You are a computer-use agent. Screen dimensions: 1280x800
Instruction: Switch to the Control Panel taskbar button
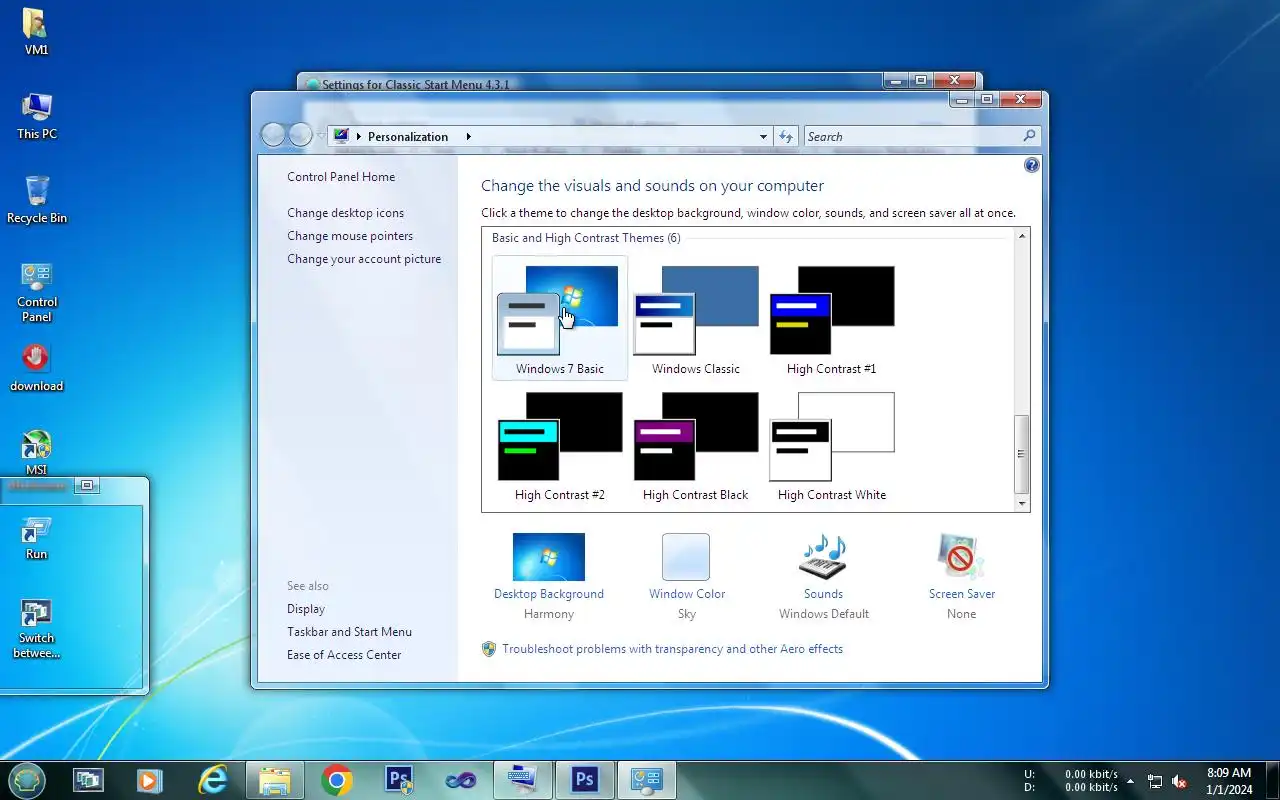647,780
